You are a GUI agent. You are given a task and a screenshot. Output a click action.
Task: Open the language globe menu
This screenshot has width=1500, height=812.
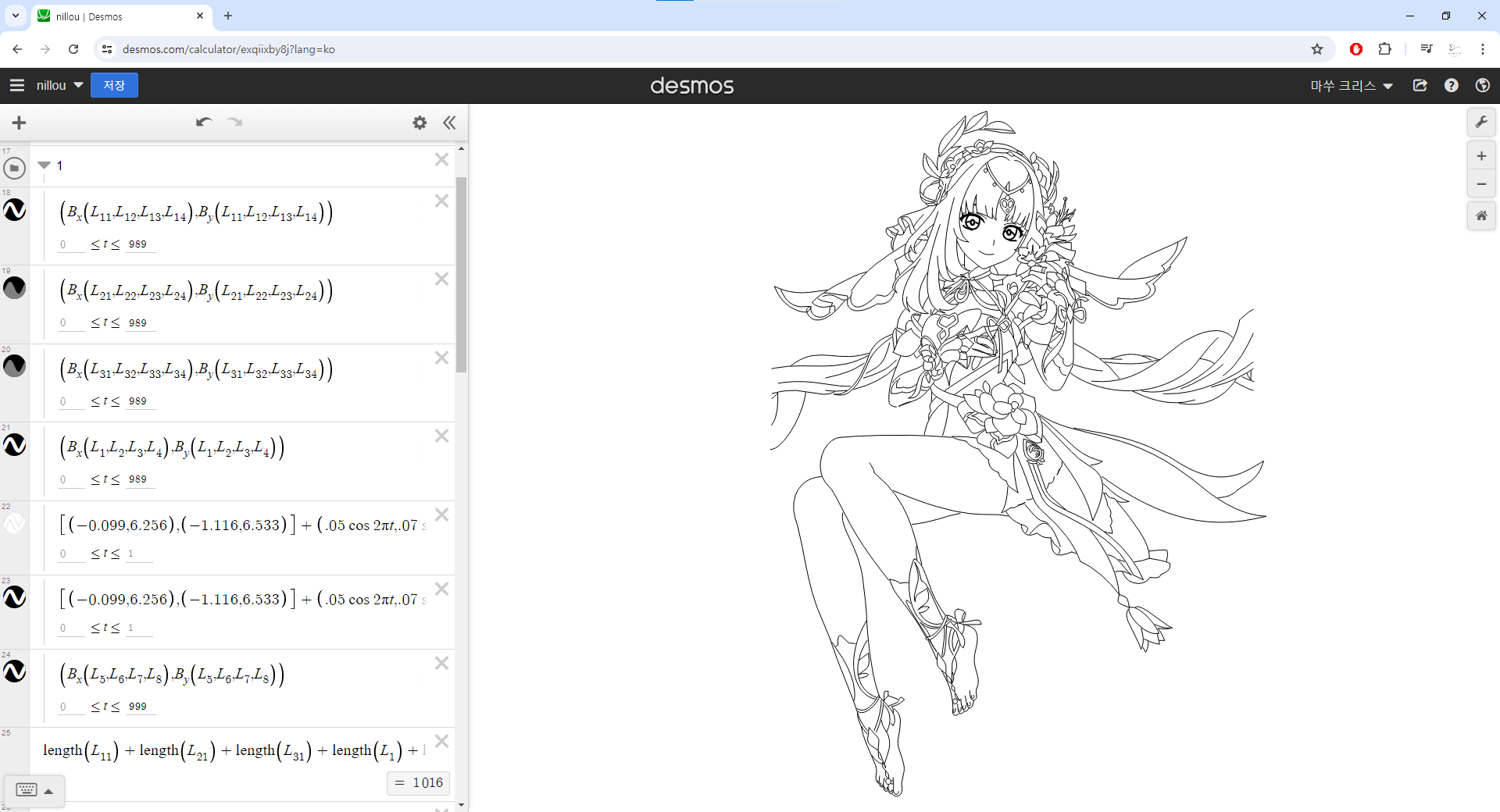click(1483, 85)
